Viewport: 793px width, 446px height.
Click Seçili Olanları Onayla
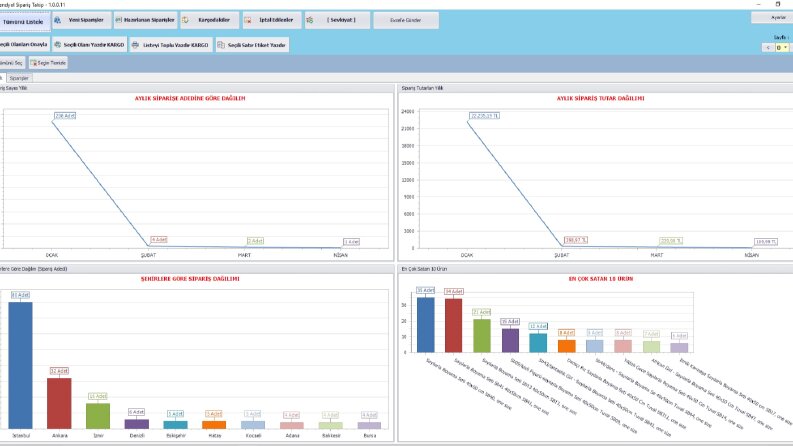click(24, 44)
